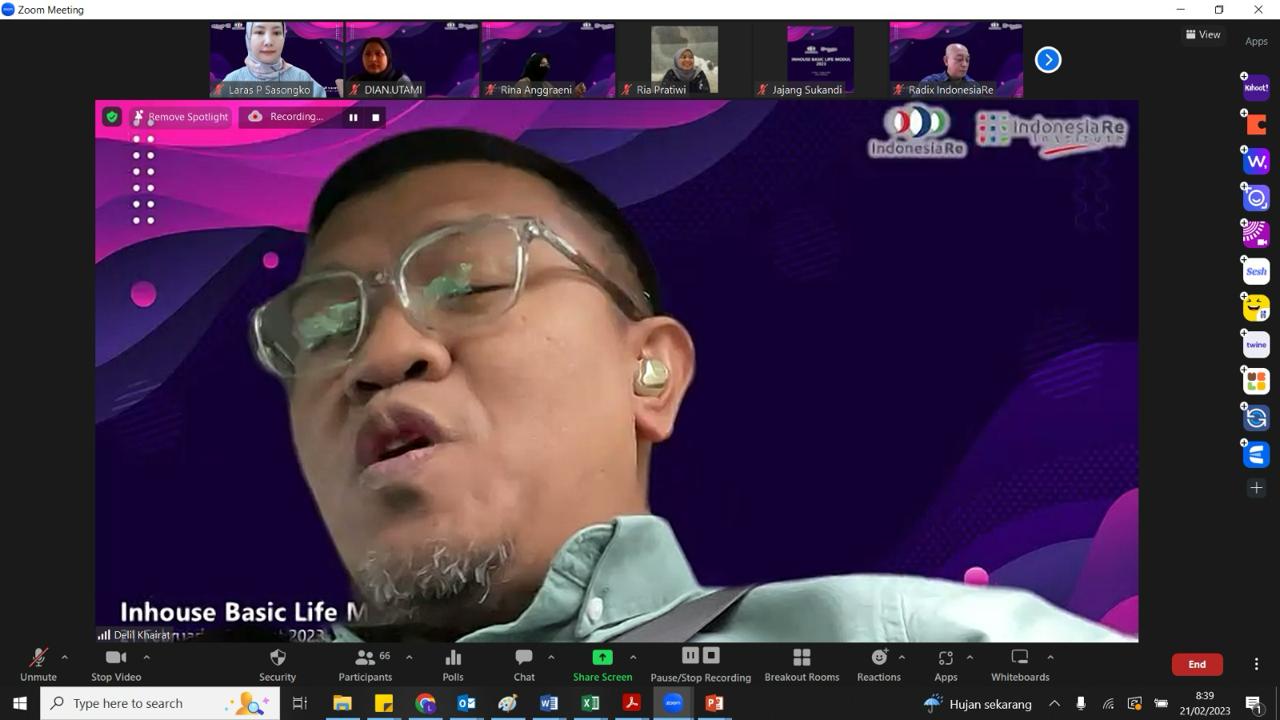Open the Polls panel
The image size is (1280, 720).
tap(453, 665)
